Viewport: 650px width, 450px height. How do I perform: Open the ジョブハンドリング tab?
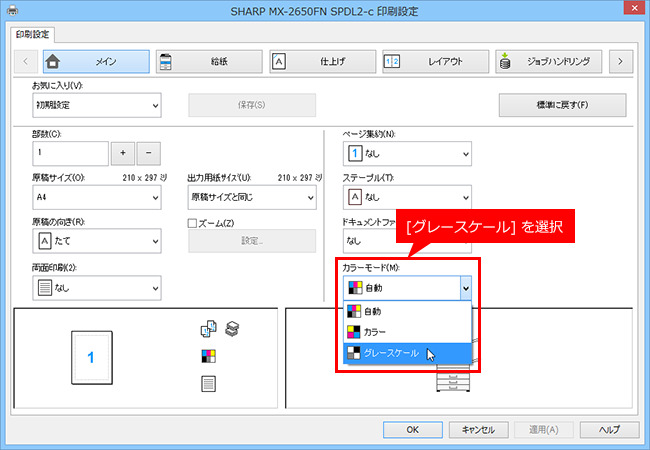548,62
